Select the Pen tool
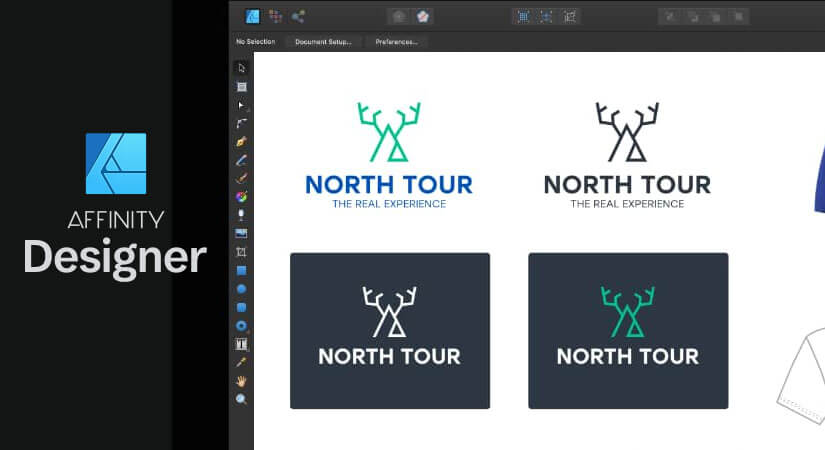 tap(242, 142)
